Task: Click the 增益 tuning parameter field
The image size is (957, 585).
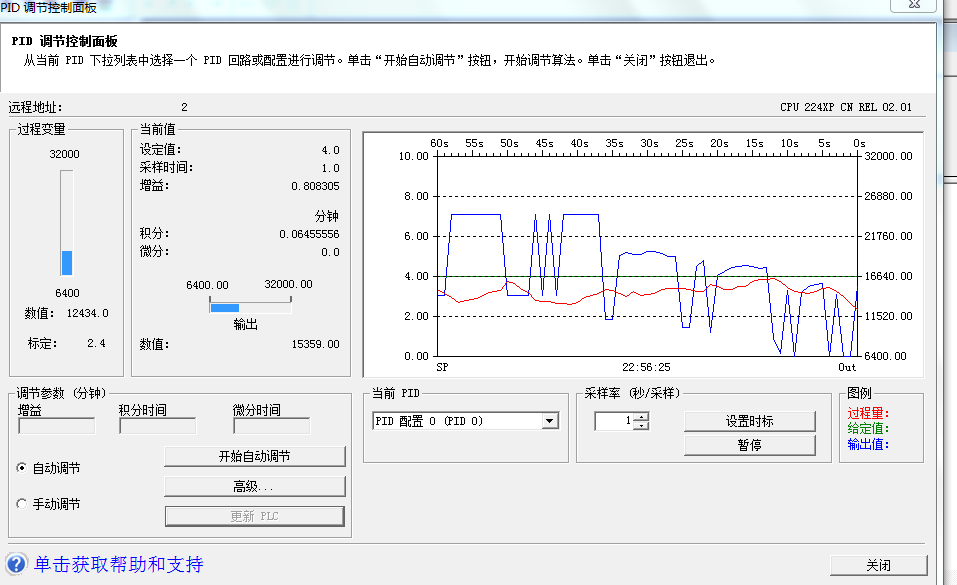Action: (56, 426)
